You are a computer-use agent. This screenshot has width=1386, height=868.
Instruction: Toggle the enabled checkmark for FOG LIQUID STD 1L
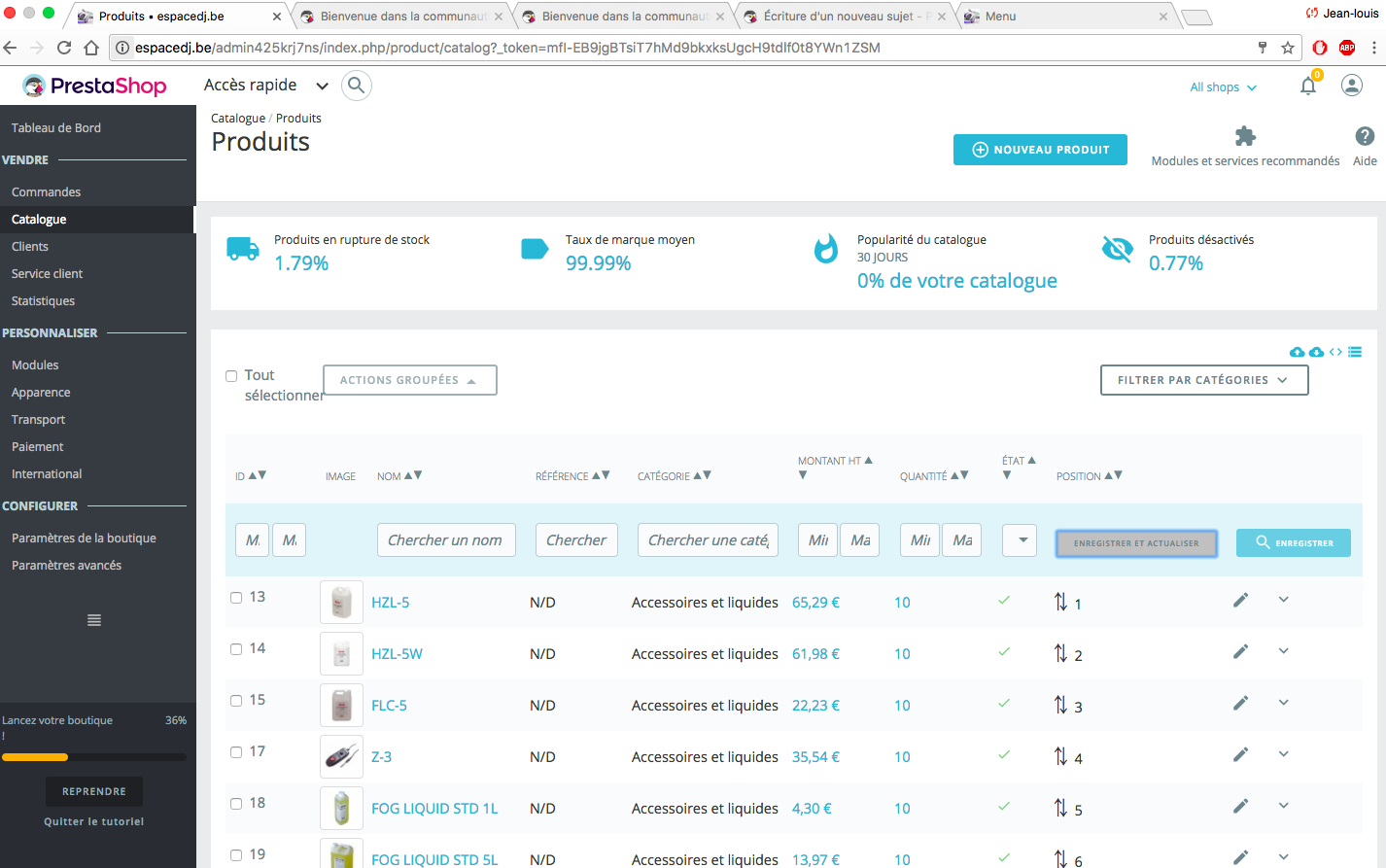click(x=1004, y=807)
